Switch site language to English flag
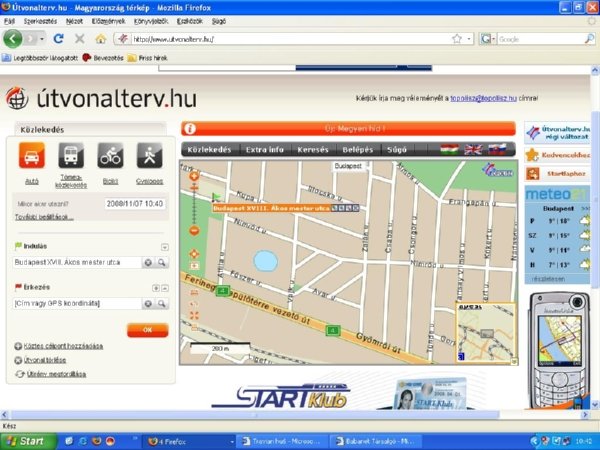The height and width of the screenshot is (450, 600). pyautogui.click(x=472, y=150)
